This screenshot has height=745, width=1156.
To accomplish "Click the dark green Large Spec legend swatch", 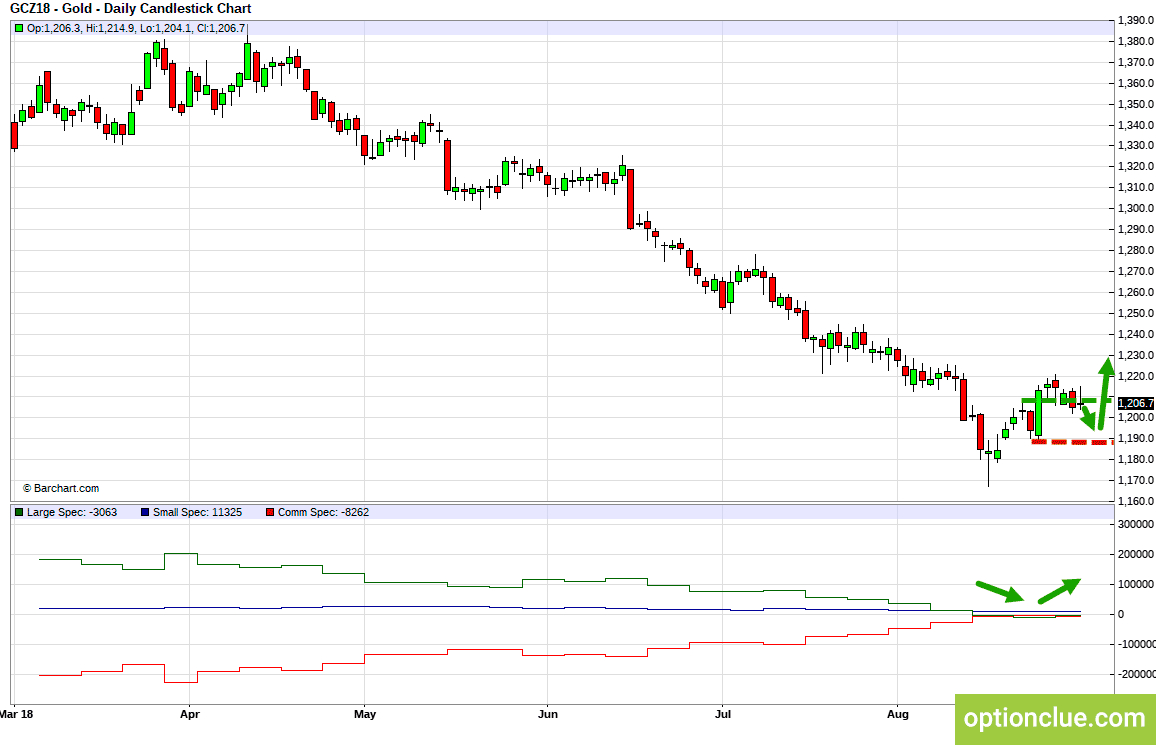I will (19, 512).
